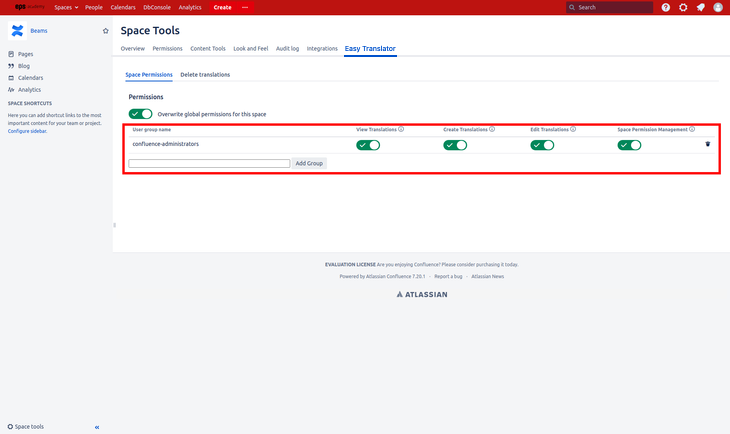Collapse the sidebar with the double chevron
Viewport: 730px width, 434px height.
(x=97, y=427)
